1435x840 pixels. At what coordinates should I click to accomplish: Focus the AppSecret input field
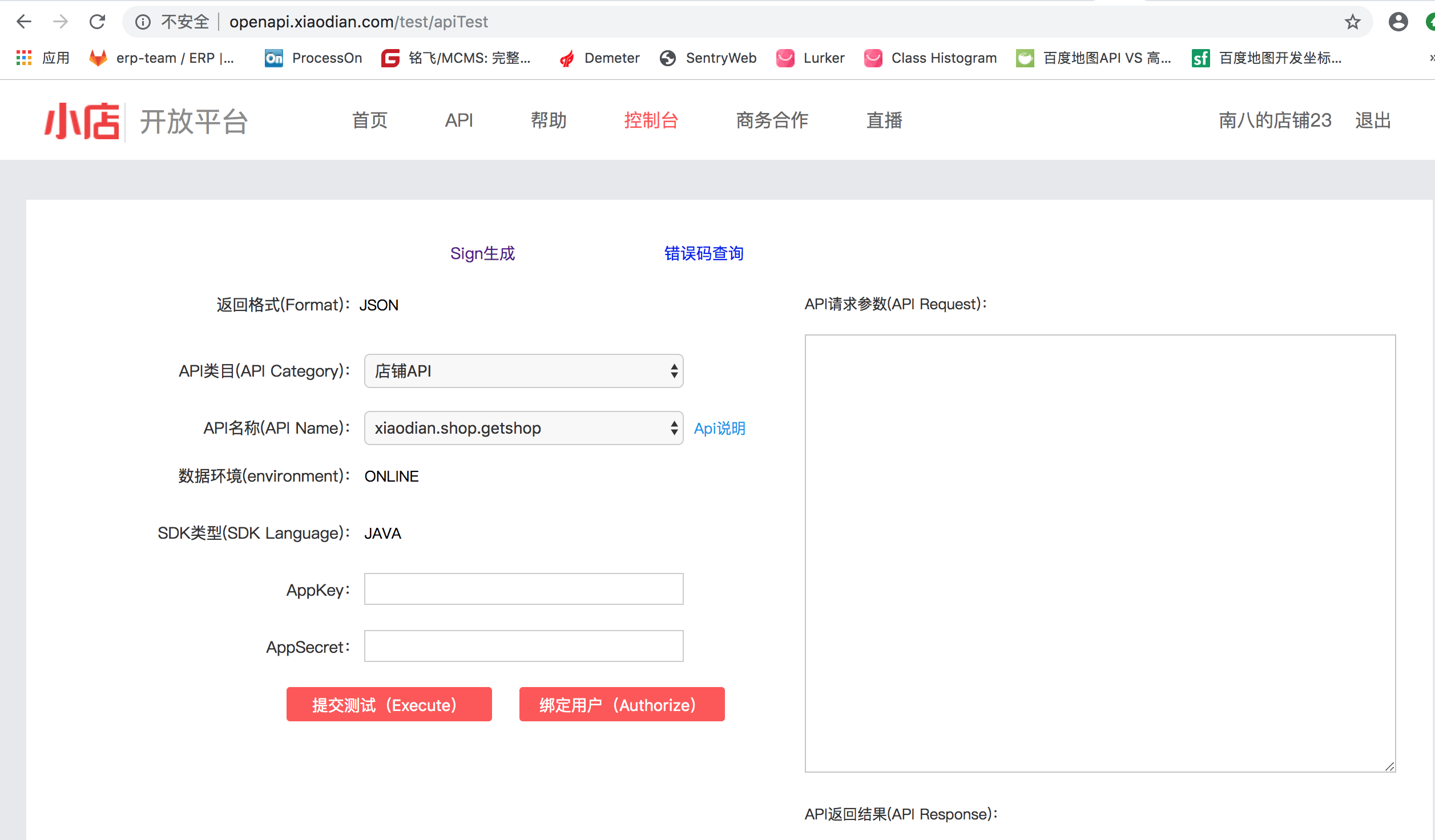click(523, 646)
